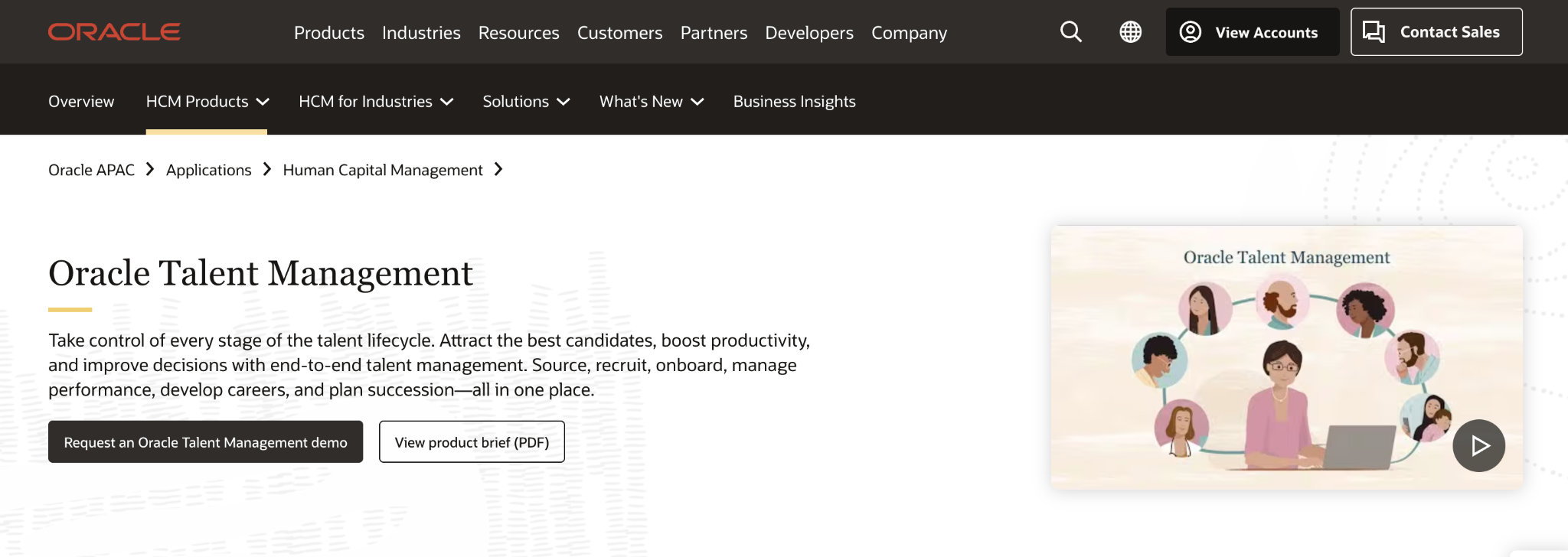Open the Developers menu
Image resolution: width=1568 pixels, height=557 pixels.
tap(809, 33)
